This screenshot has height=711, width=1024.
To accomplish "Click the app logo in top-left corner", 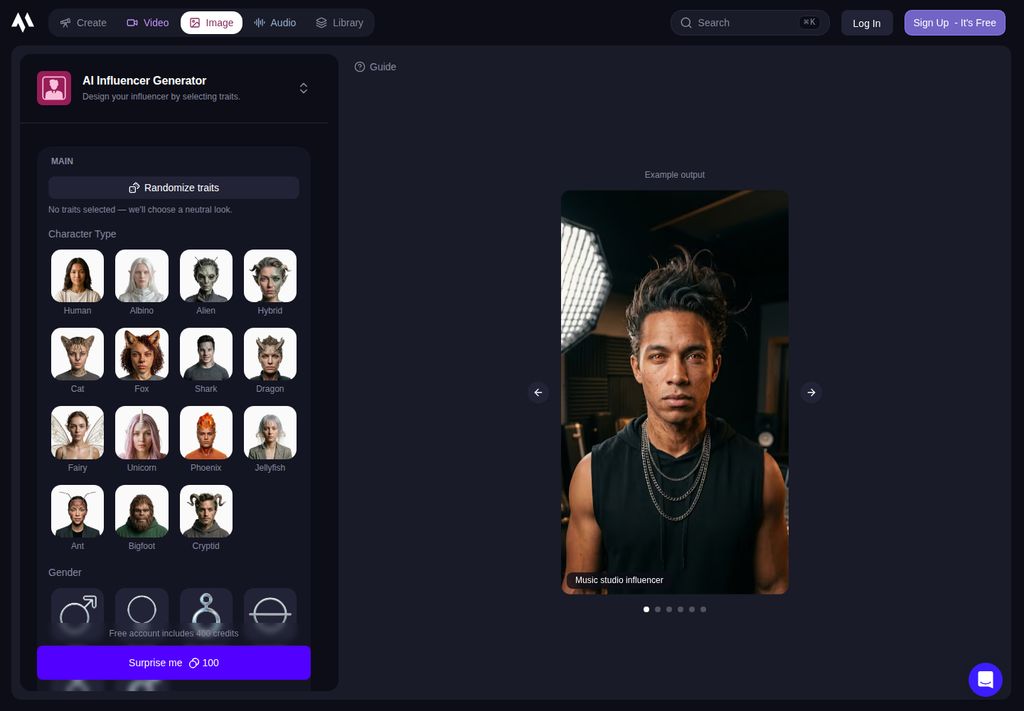I will (23, 22).
